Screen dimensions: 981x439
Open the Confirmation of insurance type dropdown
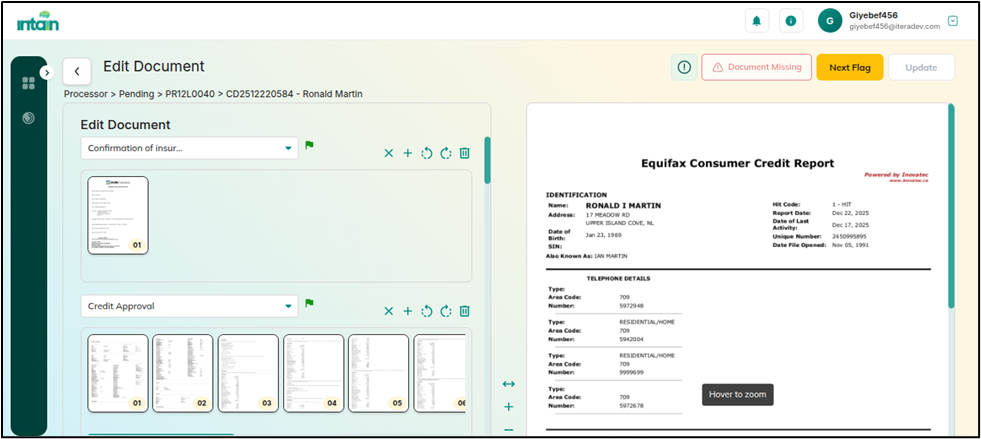(x=189, y=148)
